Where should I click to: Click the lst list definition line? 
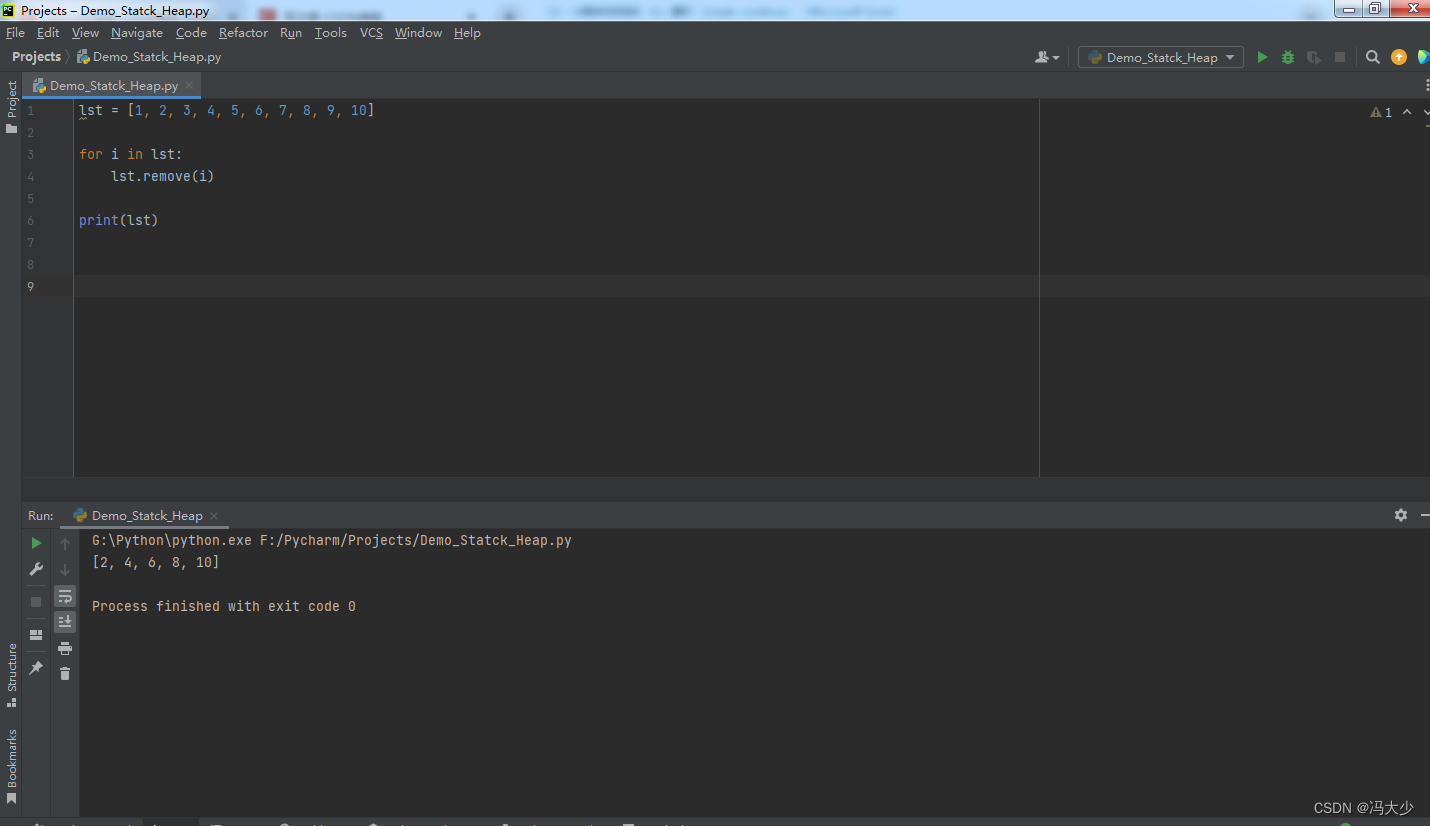pos(227,110)
